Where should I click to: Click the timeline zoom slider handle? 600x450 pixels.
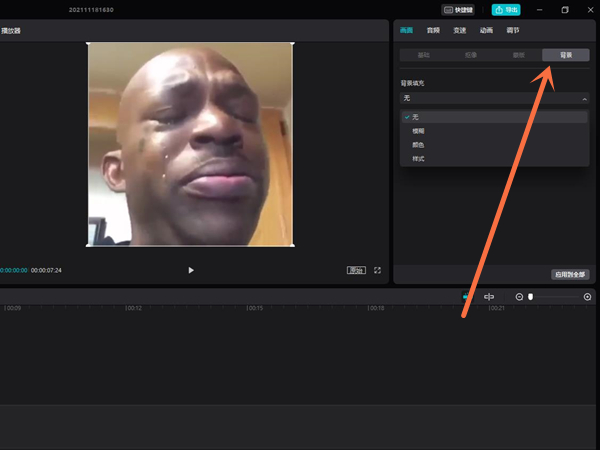tap(531, 297)
